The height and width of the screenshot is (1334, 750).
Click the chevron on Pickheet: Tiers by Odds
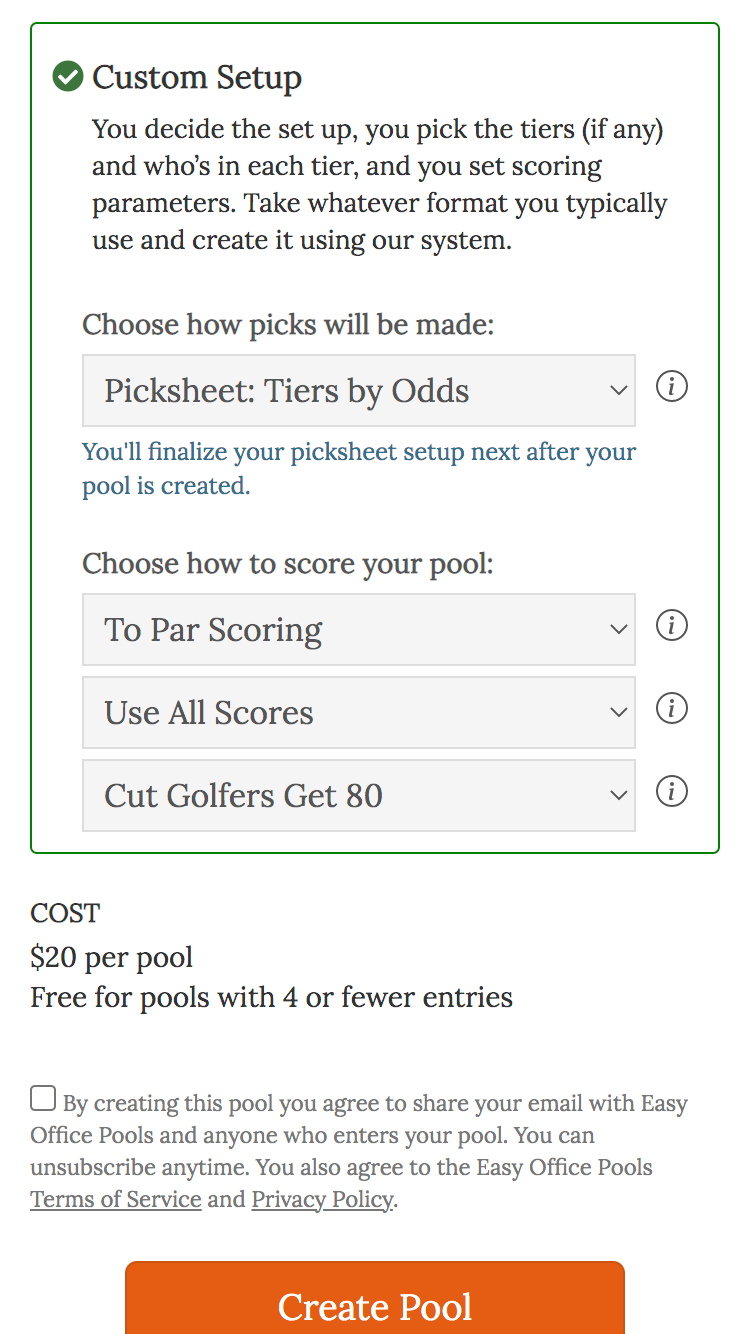(617, 391)
